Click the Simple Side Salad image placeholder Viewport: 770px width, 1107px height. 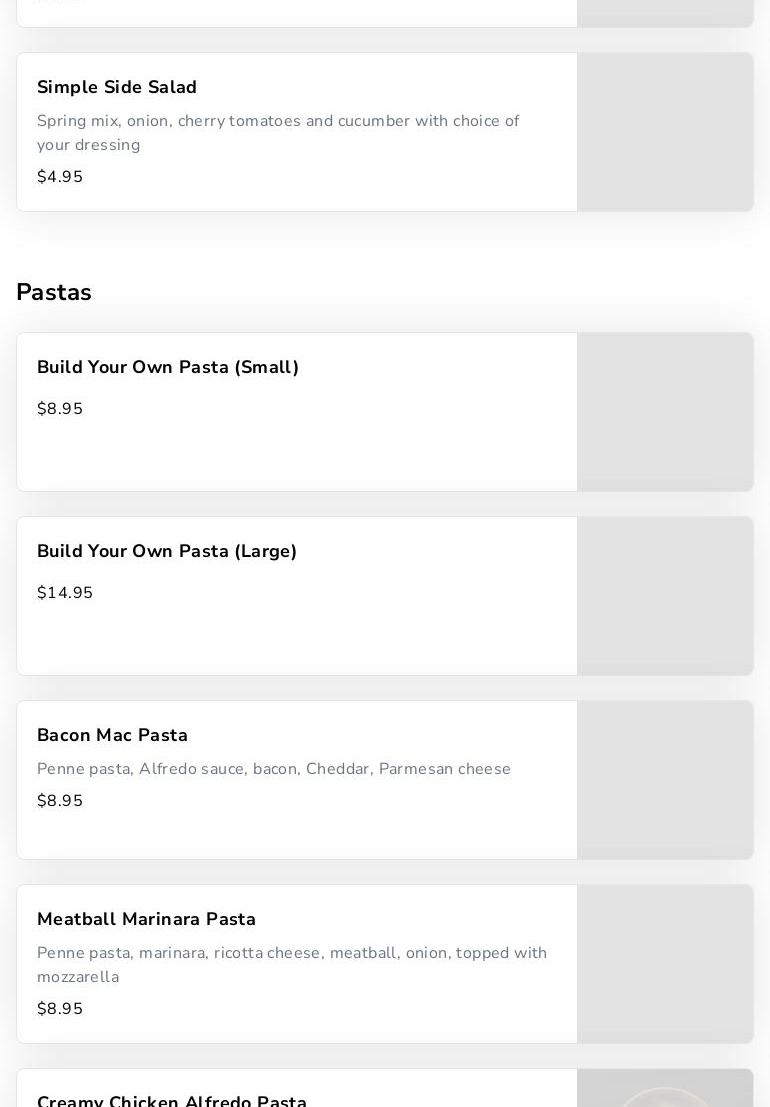pos(665,132)
